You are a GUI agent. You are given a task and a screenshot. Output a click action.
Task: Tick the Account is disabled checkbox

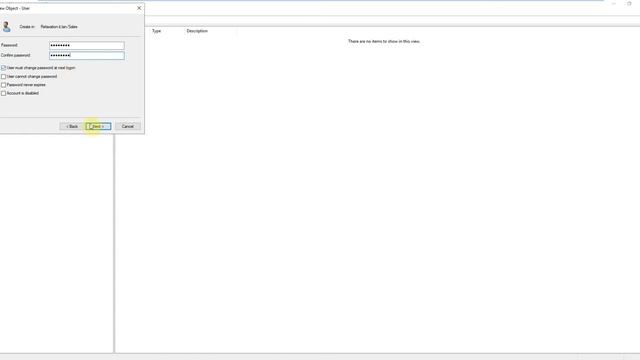click(x=4, y=93)
